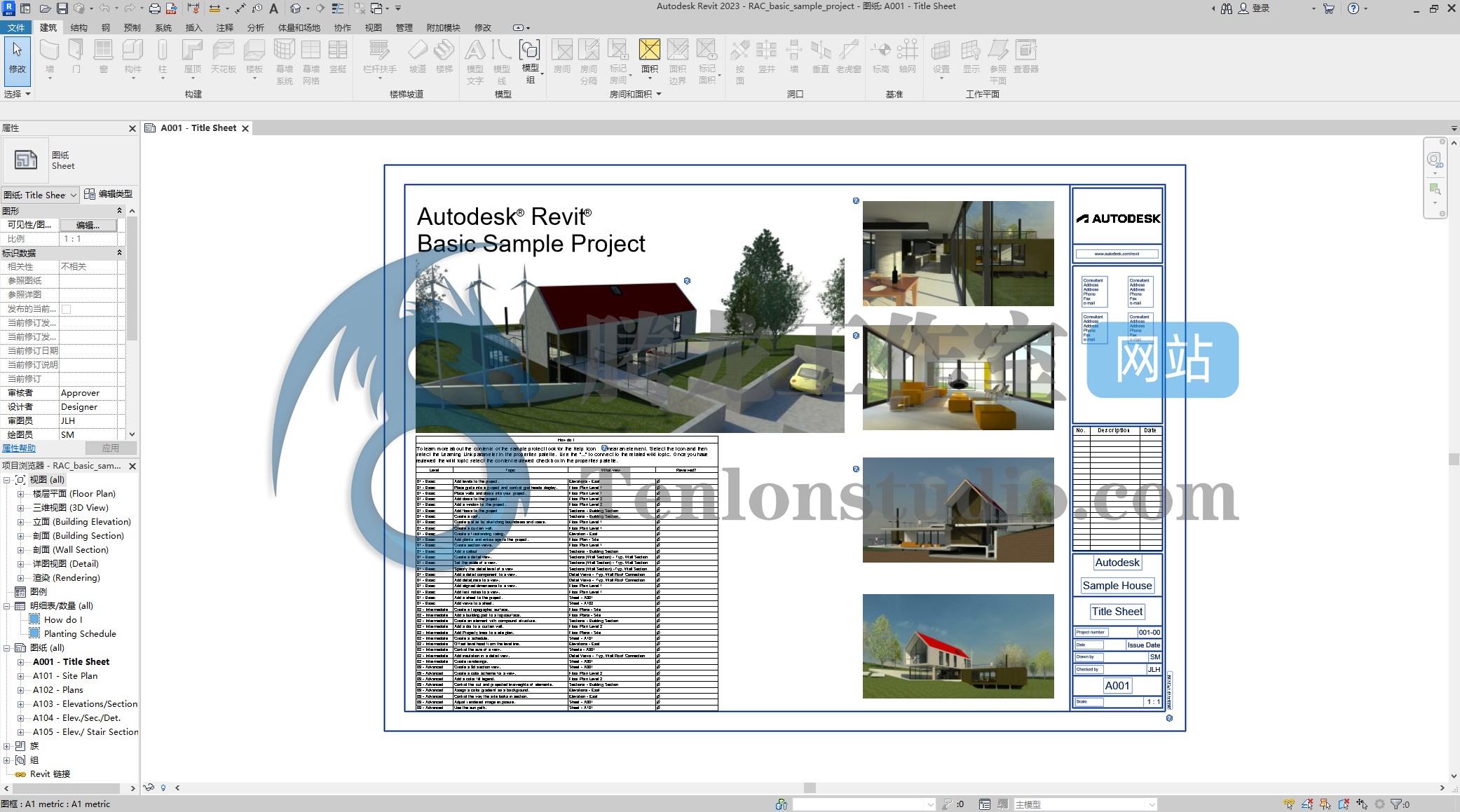
Task: Open the 图纸: Title Sheet type dropdown
Action: pos(40,195)
